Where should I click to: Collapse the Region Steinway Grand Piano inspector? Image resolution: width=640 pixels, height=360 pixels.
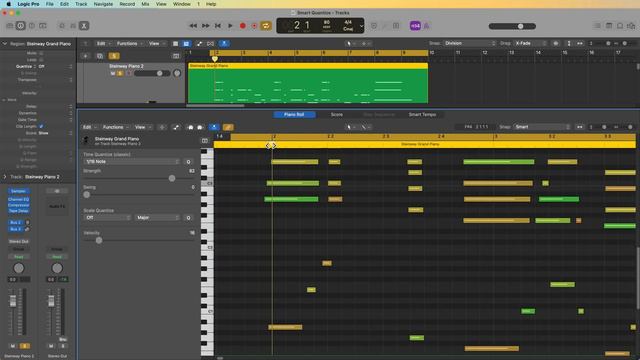pyautogui.click(x=5, y=43)
